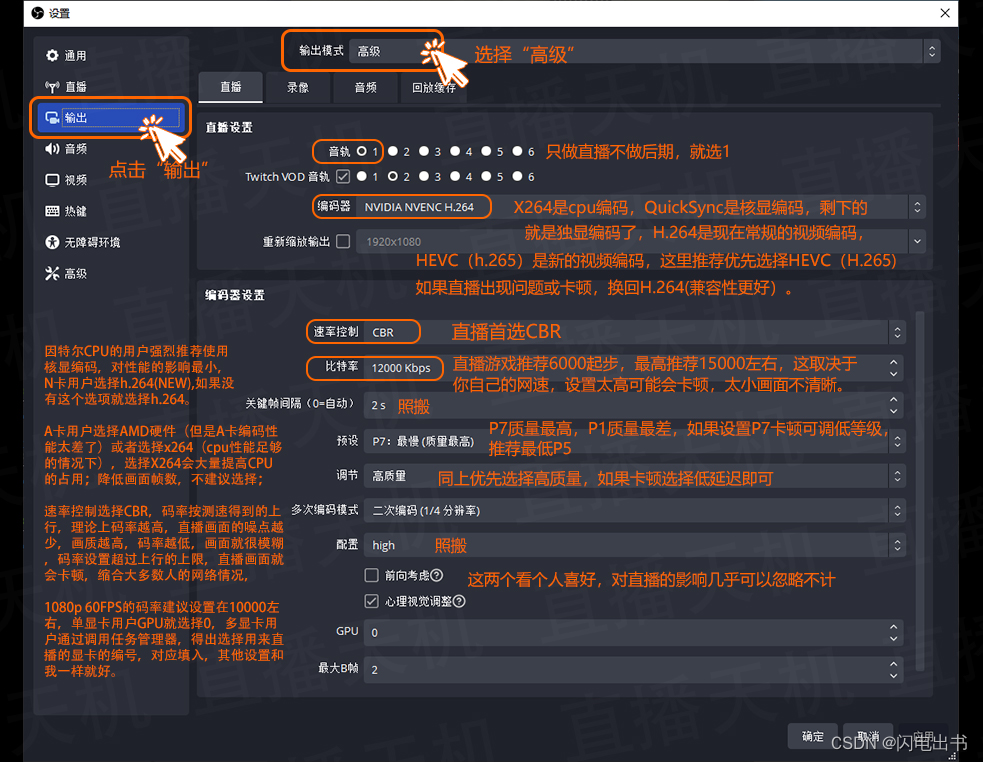Switch to the 回放缓存 replay buffer tab
983x762 pixels.
click(433, 88)
